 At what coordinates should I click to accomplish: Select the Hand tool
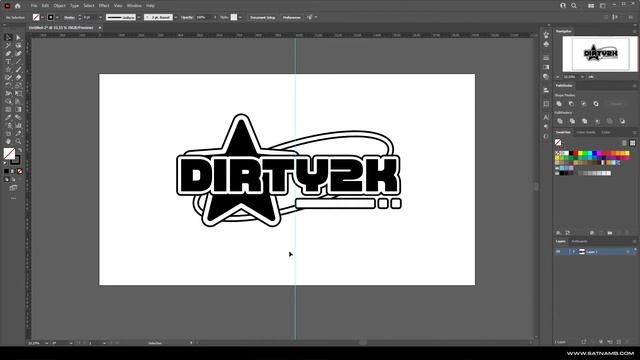[x=8, y=141]
